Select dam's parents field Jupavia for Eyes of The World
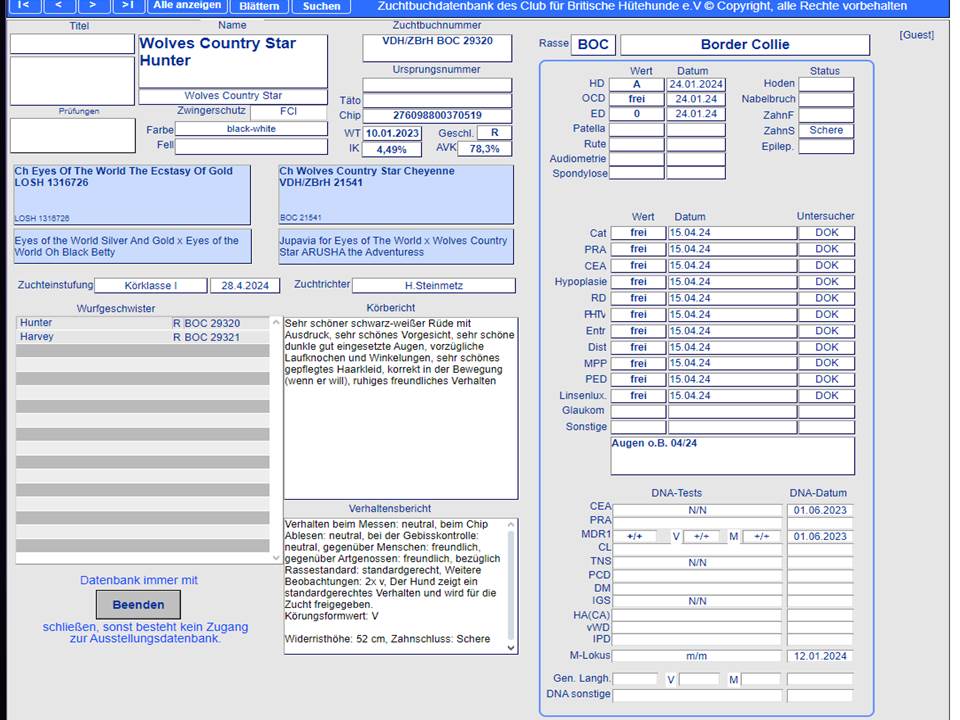 click(x=396, y=247)
